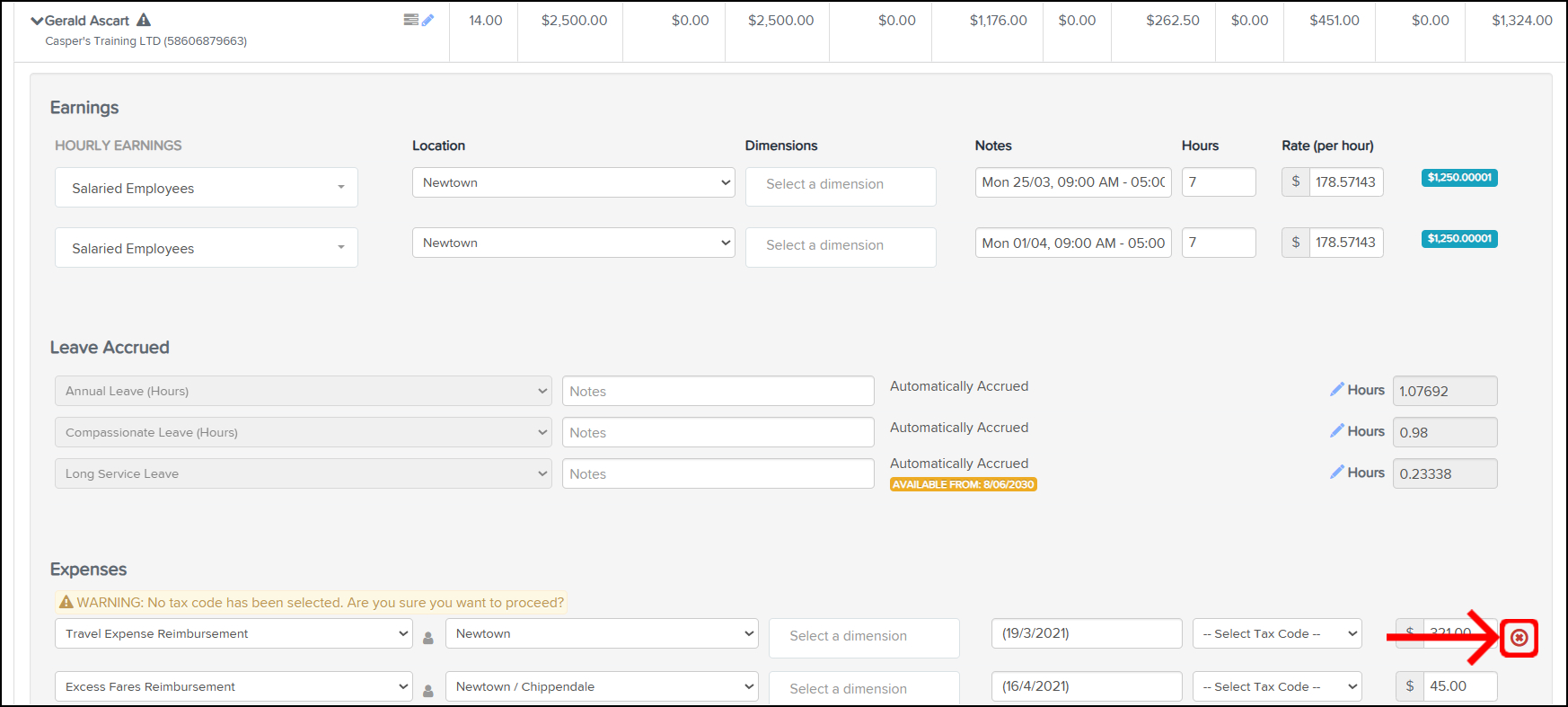Viewport: 1568px width, 707px height.
Task: Click the first $1,250.00001 earnings total badge
Action: click(1458, 178)
